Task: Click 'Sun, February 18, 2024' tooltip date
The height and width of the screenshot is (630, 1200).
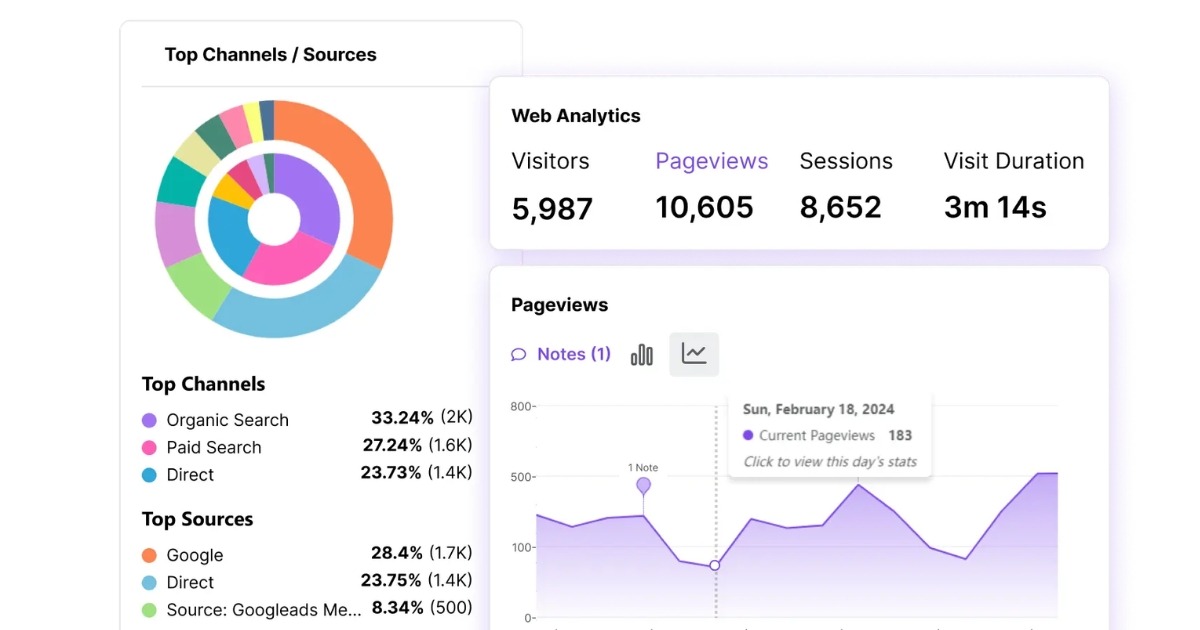Action: pyautogui.click(x=819, y=409)
